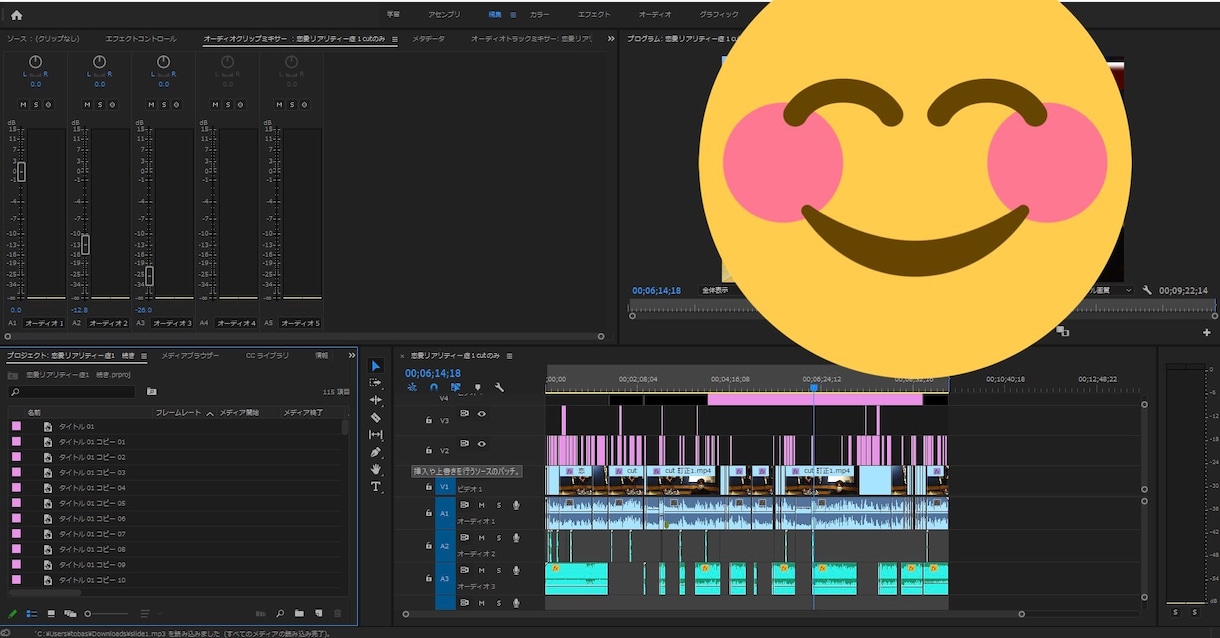The height and width of the screenshot is (638, 1220).
Task: Click the A1 track target button
Action: click(x=445, y=513)
